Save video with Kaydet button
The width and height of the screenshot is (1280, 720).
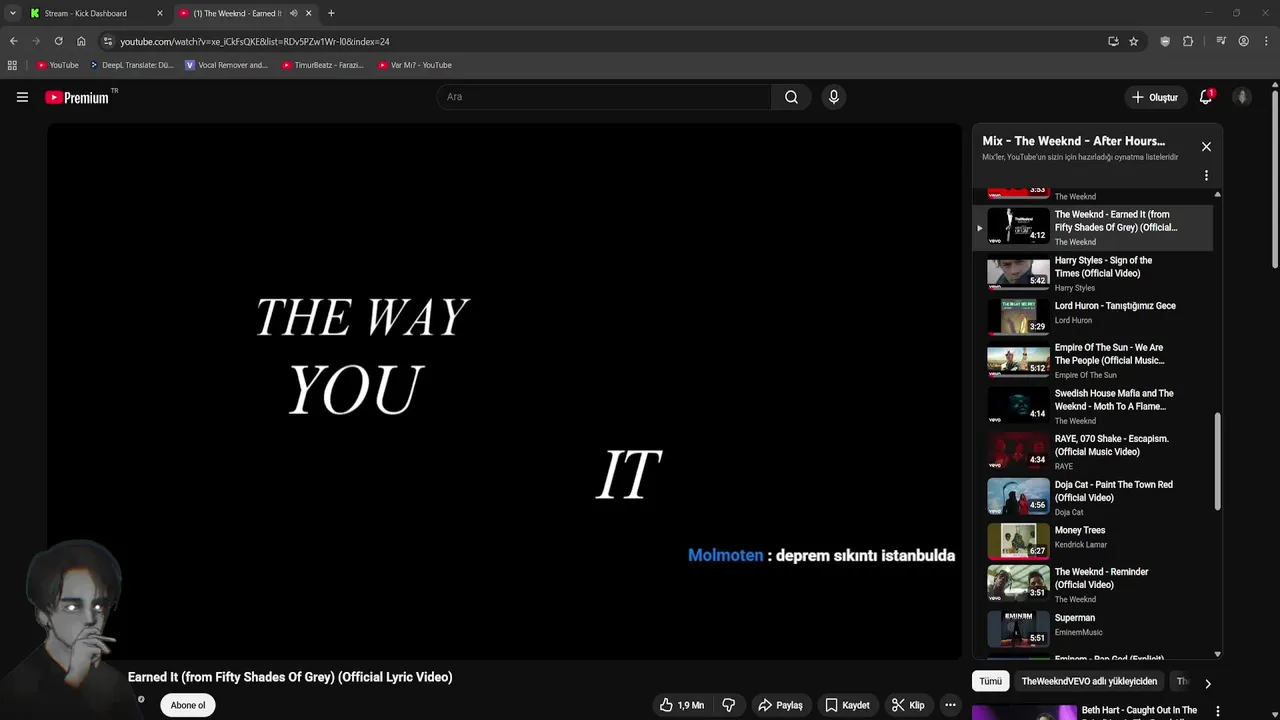(x=846, y=705)
